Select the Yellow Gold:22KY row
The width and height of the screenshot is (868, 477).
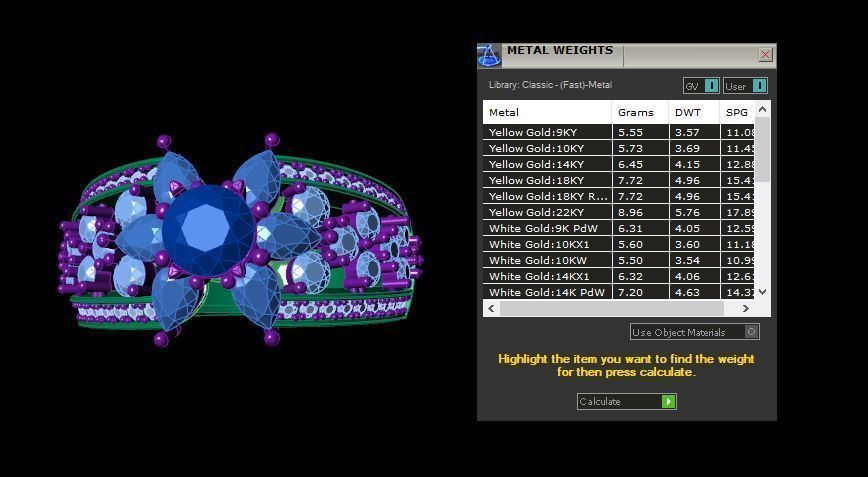click(x=619, y=212)
